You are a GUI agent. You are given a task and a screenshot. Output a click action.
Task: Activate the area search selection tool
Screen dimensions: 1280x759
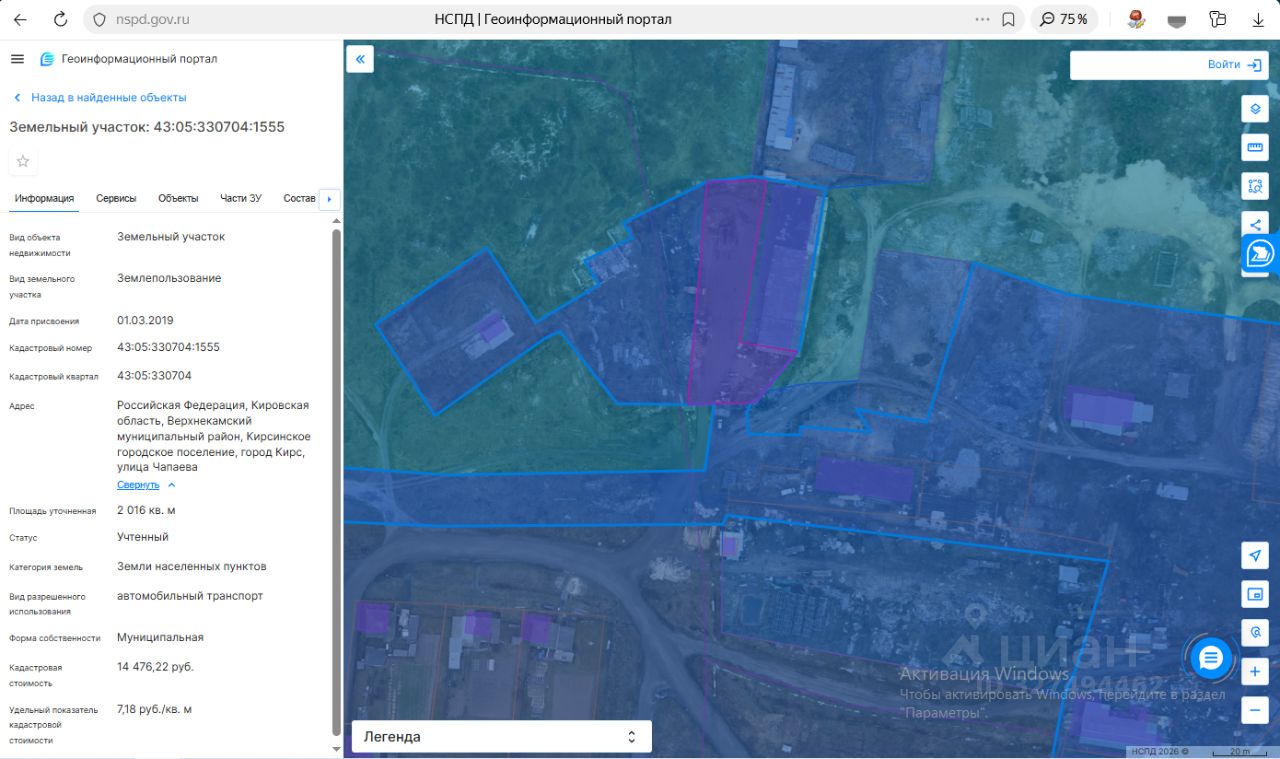[x=1255, y=185]
